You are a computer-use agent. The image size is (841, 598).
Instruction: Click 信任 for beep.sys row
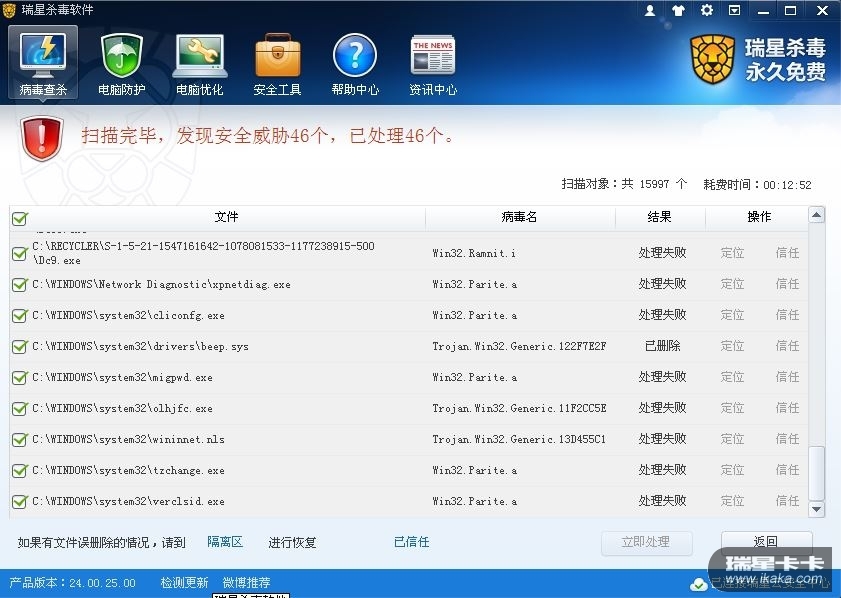pos(787,346)
